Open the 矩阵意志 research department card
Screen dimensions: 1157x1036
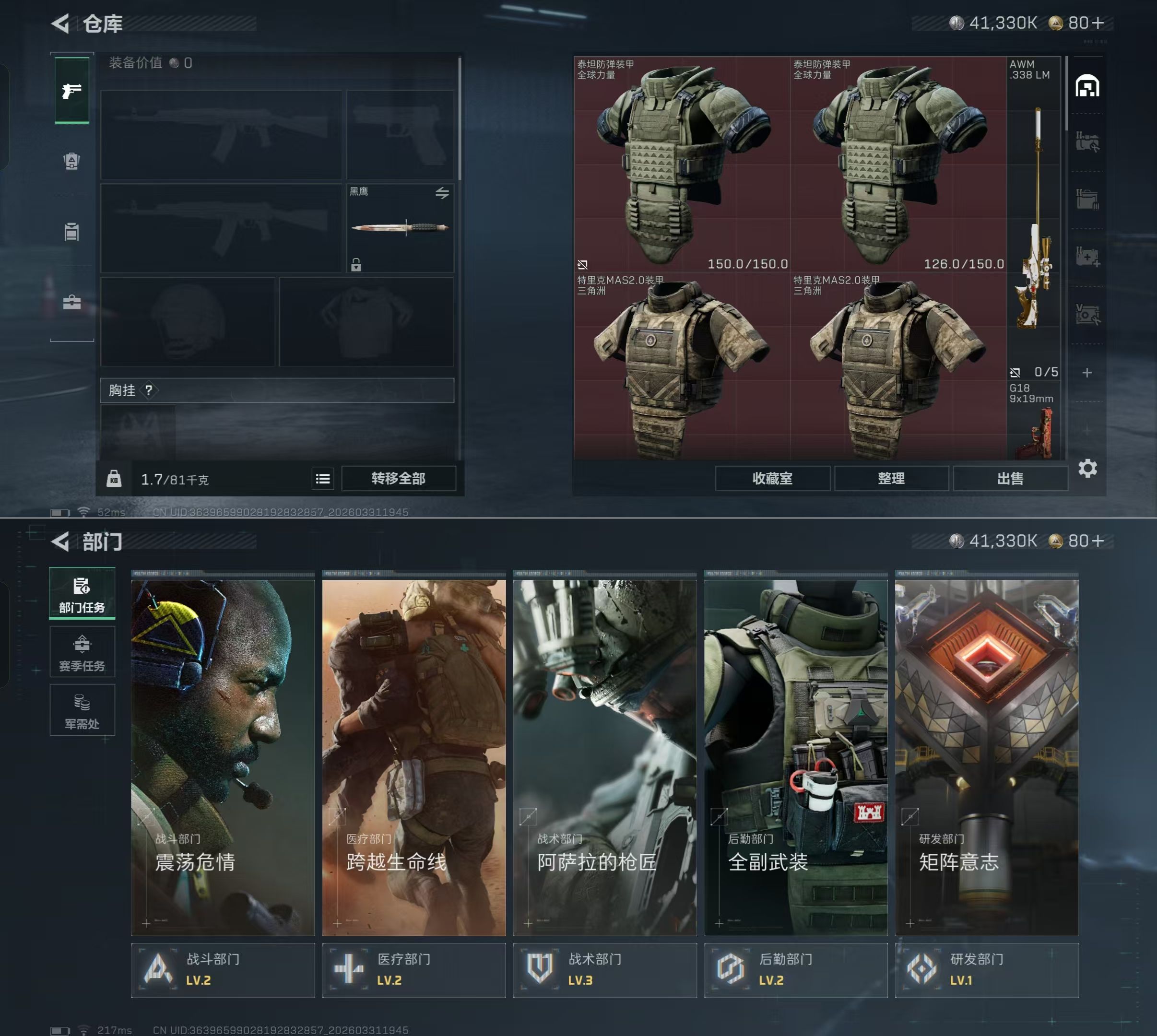click(986, 757)
